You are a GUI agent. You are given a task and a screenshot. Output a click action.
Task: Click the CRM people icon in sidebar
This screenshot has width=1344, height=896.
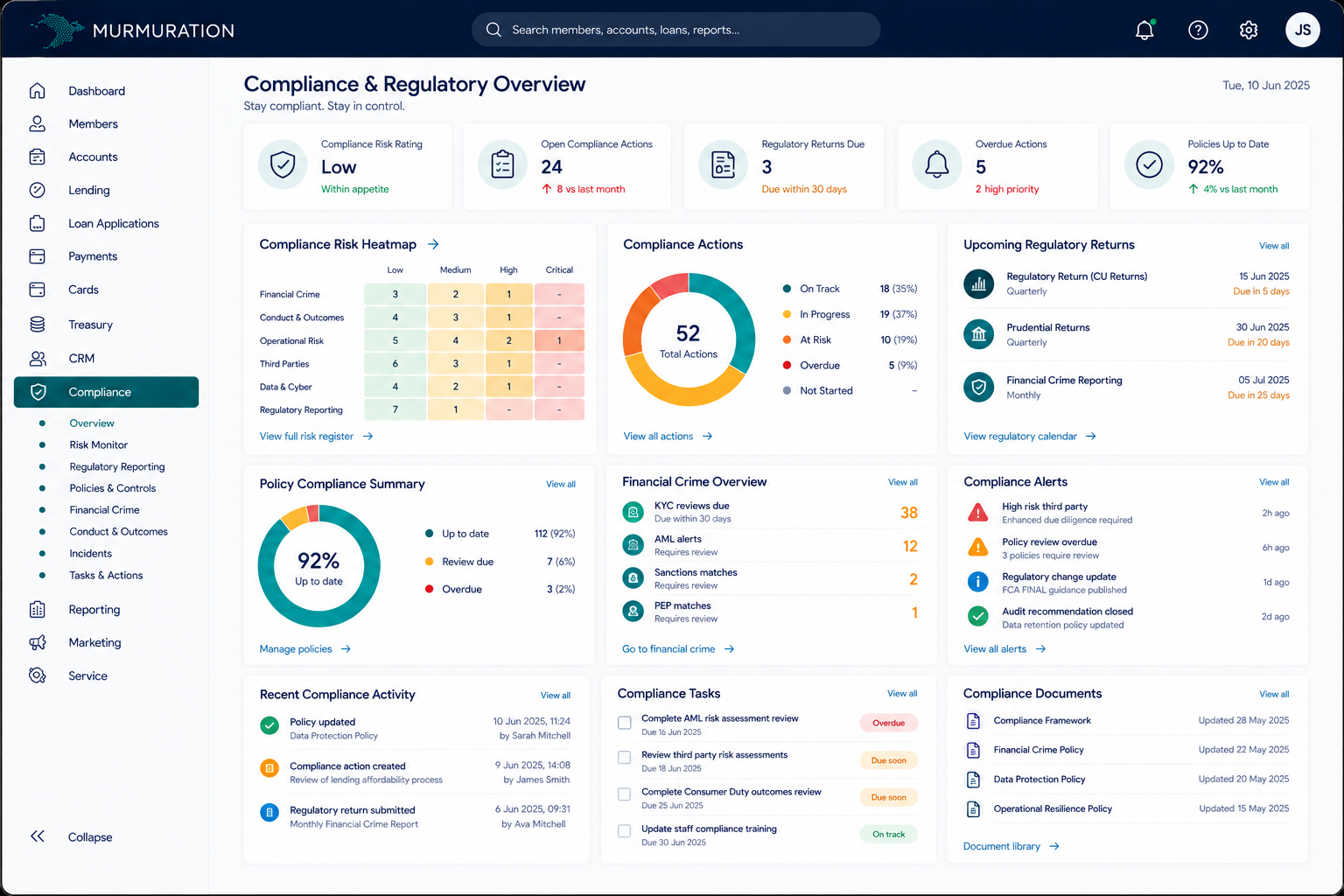pyautogui.click(x=37, y=359)
